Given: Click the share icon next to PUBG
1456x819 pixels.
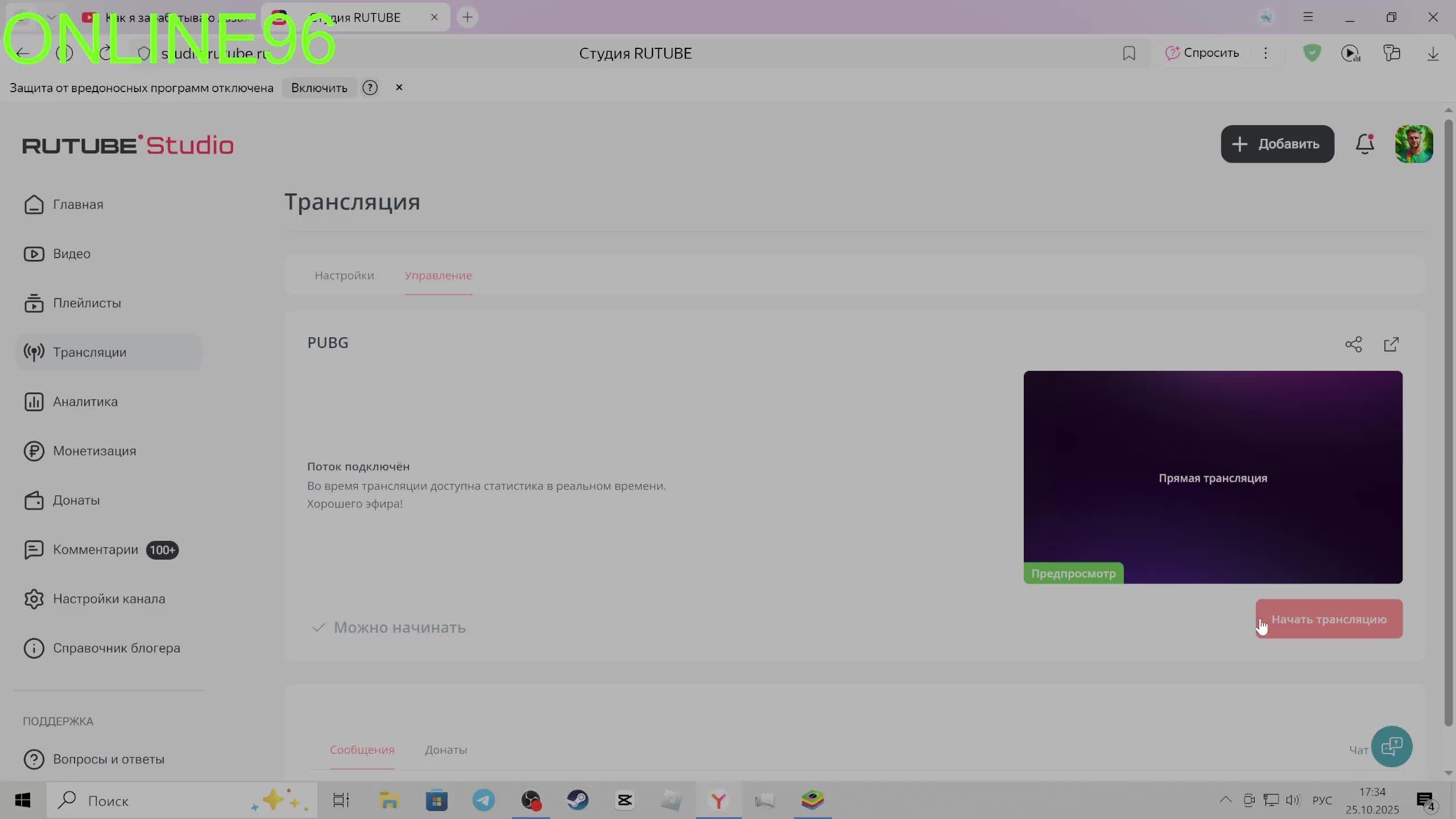Looking at the screenshot, I should [x=1353, y=344].
